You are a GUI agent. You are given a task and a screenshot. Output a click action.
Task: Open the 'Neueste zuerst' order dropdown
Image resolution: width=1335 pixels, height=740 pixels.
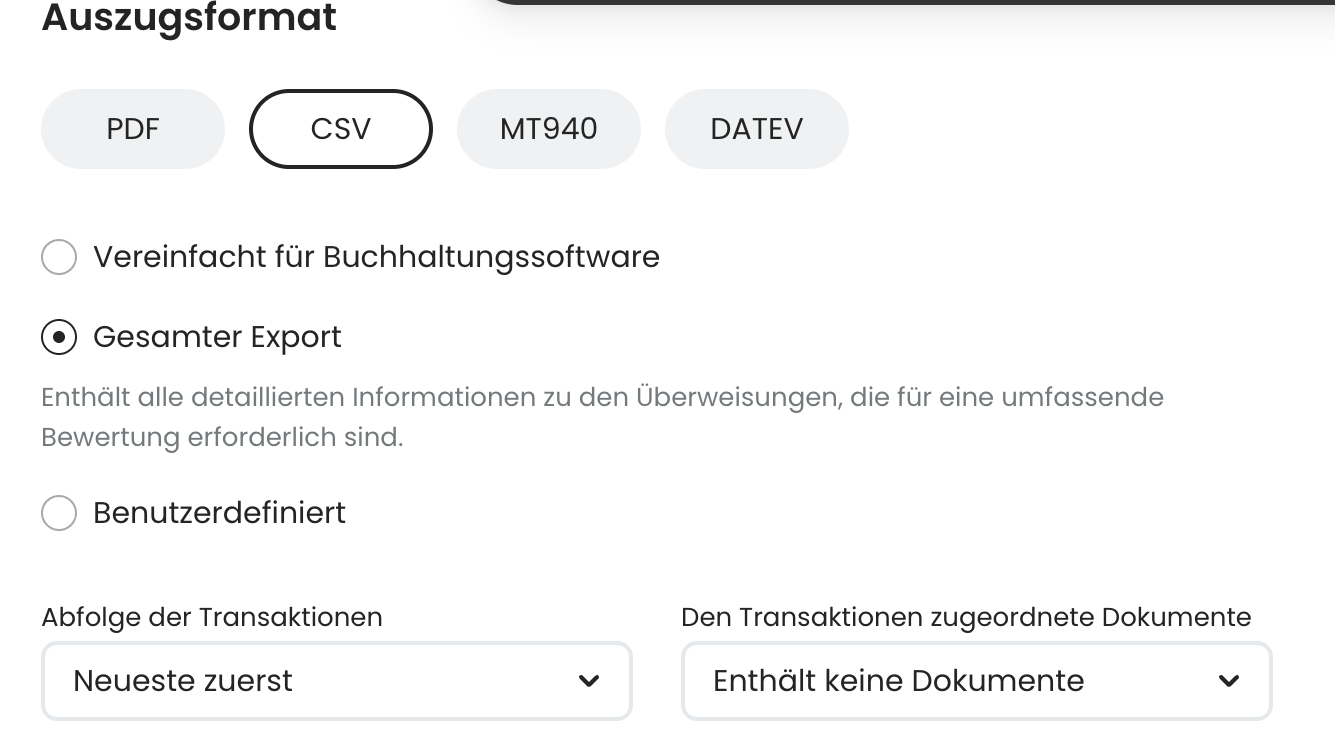[320, 681]
